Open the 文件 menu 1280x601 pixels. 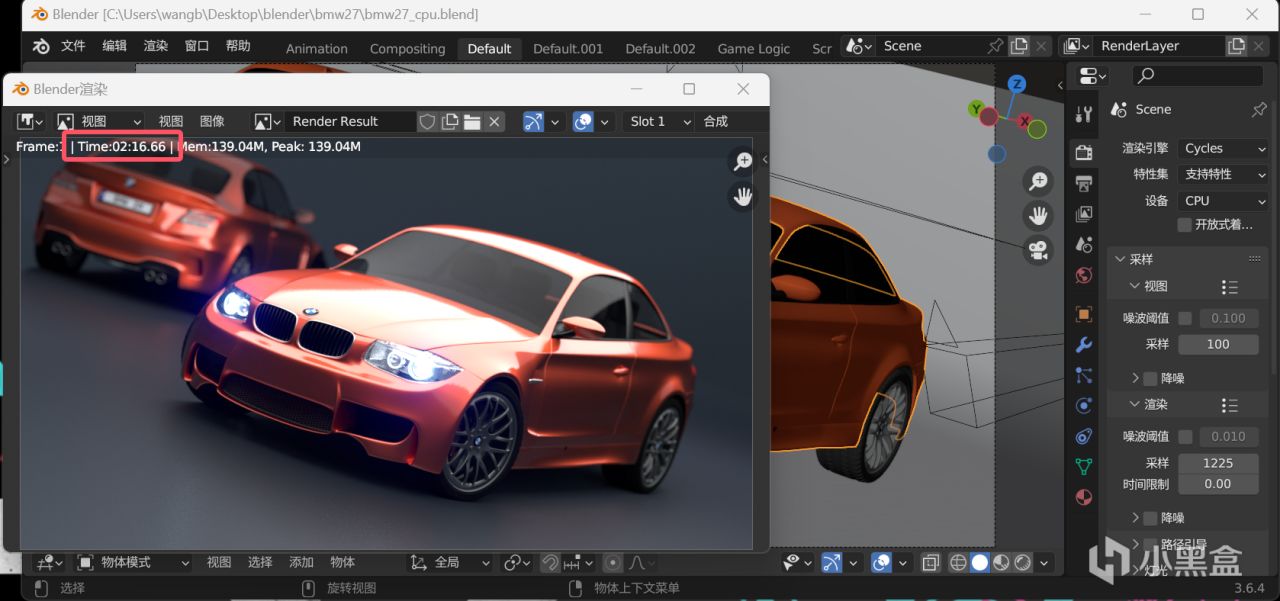point(73,46)
